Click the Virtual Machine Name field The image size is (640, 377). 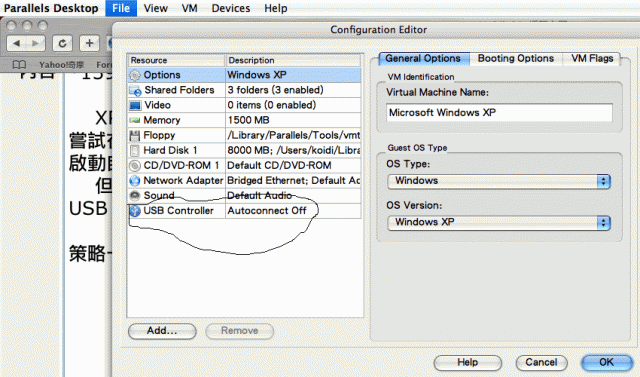499,113
